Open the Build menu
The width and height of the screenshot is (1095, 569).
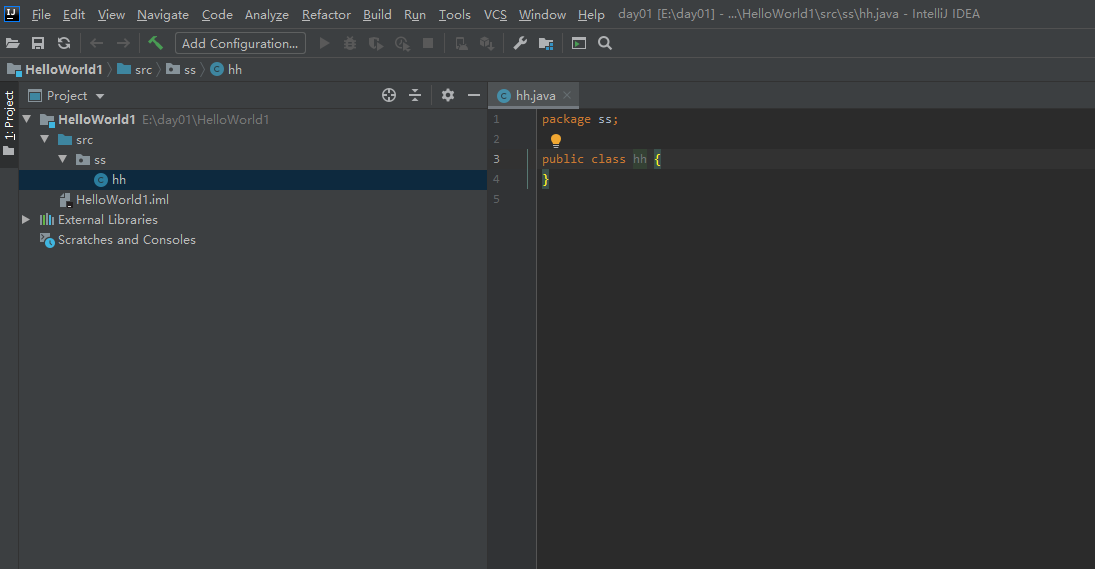pyautogui.click(x=377, y=15)
